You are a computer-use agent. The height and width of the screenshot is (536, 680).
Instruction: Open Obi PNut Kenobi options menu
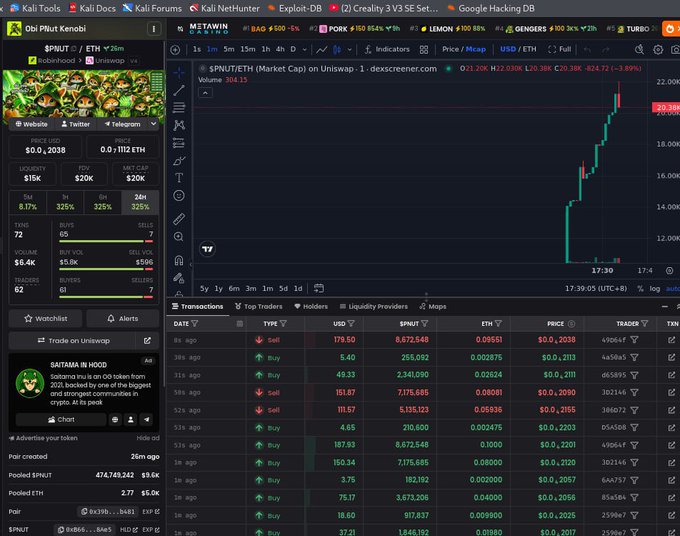coord(154,29)
